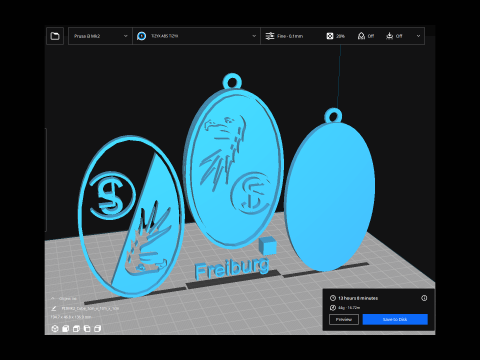
Task: Select the small cube model
Action: coord(268,245)
